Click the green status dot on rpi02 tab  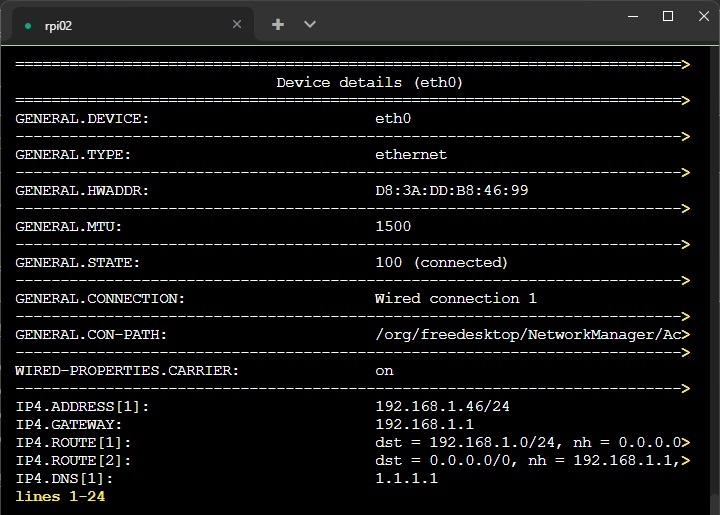[x=27, y=26]
